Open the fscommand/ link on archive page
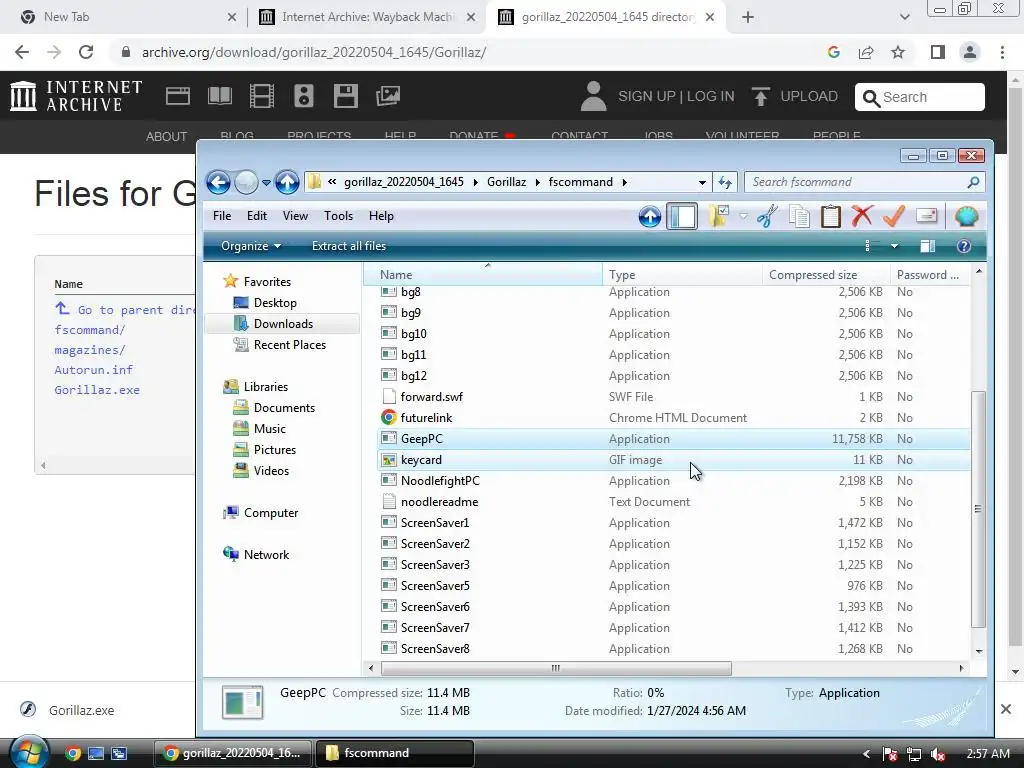The width and height of the screenshot is (1024, 768). 89,330
